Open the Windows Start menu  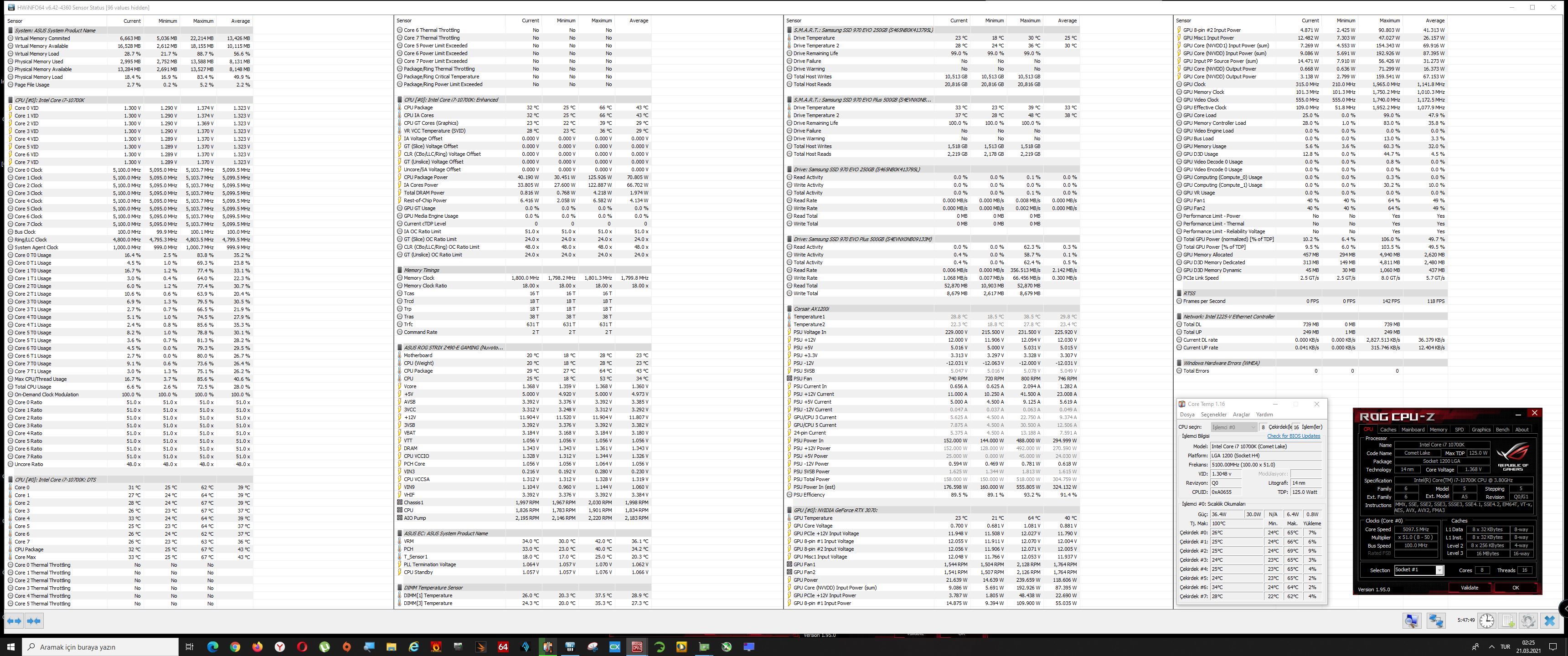tap(10, 647)
